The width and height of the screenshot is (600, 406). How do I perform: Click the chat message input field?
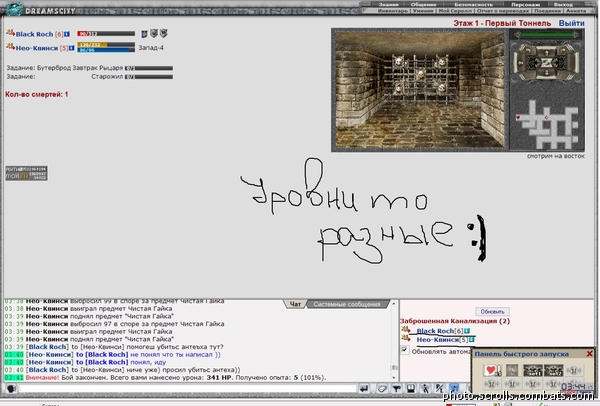[x=188, y=389]
